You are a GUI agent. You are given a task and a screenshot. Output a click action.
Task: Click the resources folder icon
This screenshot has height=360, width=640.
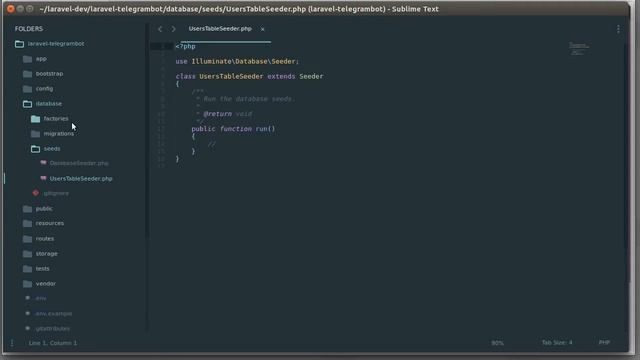tap(27, 223)
